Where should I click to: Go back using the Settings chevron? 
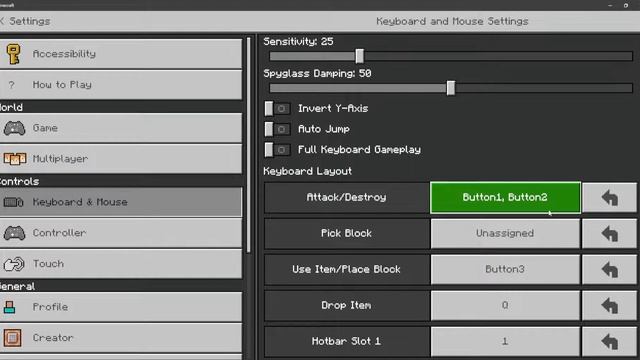(2, 21)
